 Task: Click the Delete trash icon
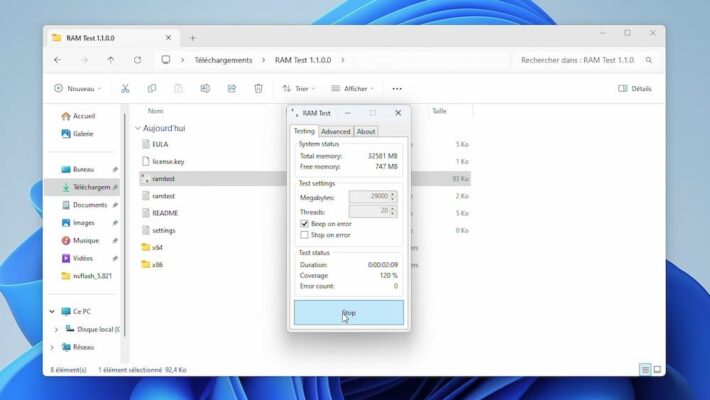[258, 88]
